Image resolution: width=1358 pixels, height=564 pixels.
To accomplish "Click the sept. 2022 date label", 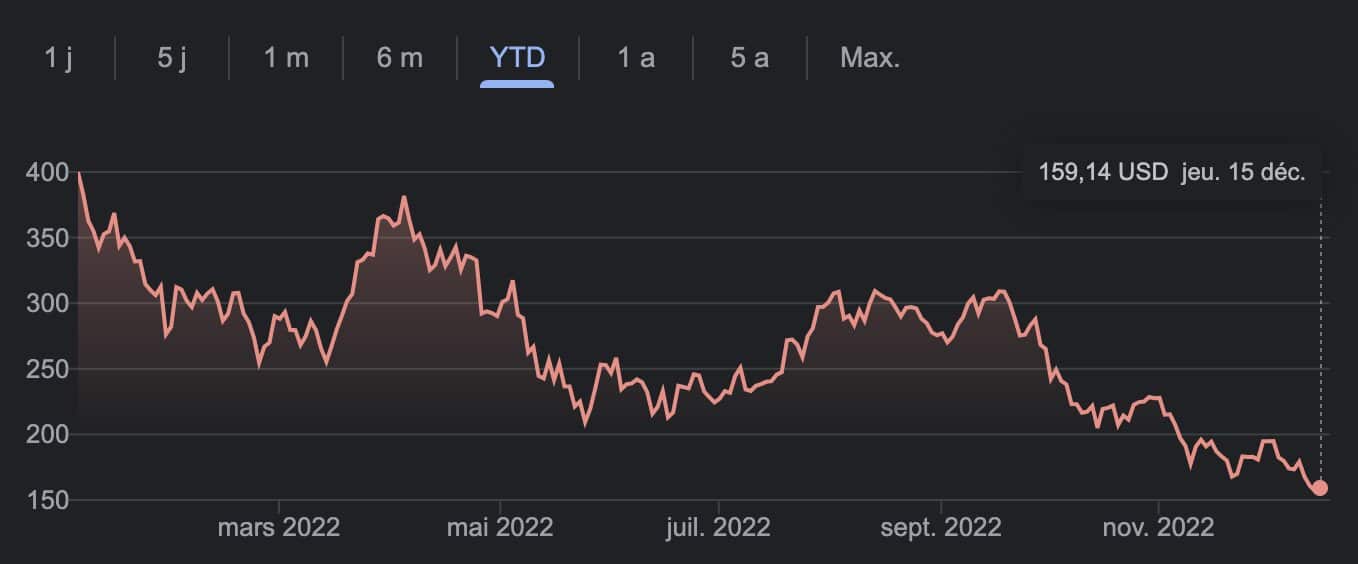I will point(941,527).
